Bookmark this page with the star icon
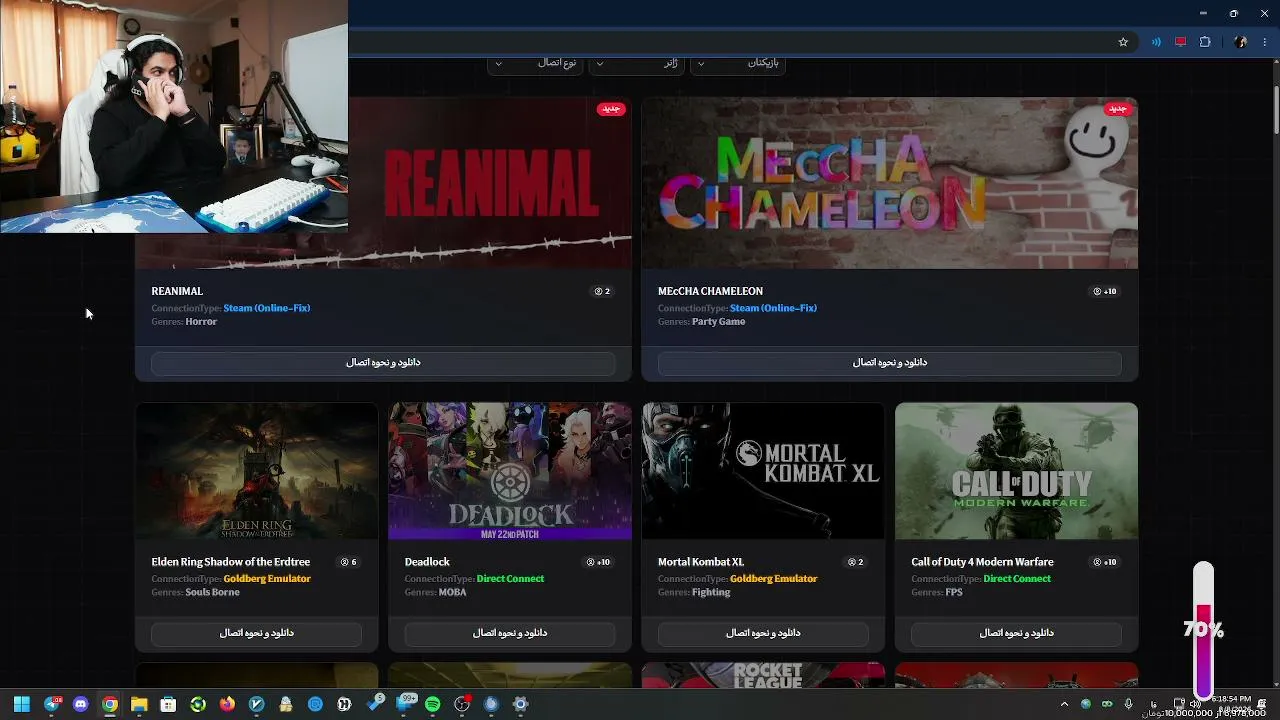 (1123, 42)
